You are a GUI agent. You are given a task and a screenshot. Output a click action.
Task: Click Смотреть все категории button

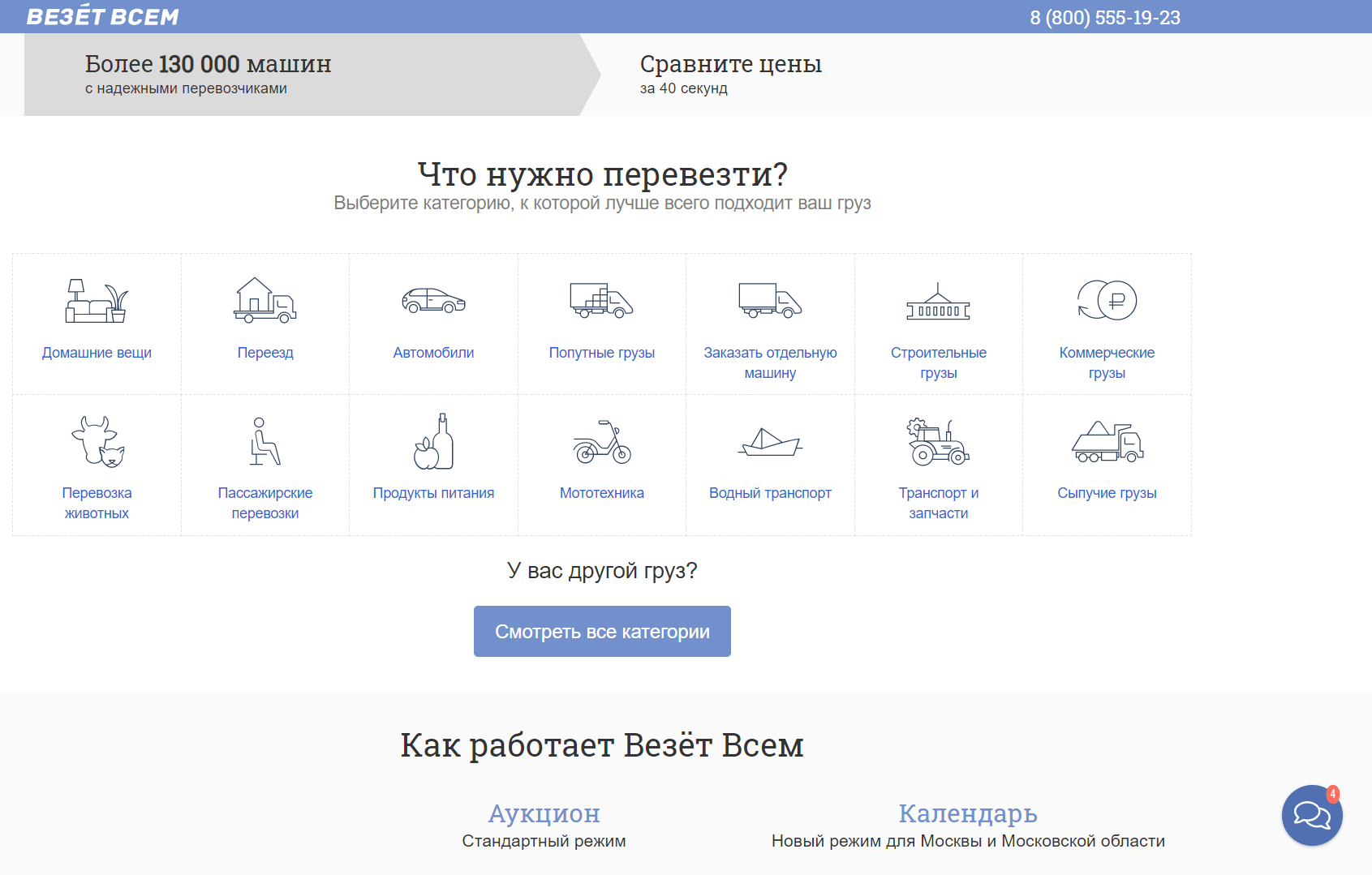tap(602, 632)
